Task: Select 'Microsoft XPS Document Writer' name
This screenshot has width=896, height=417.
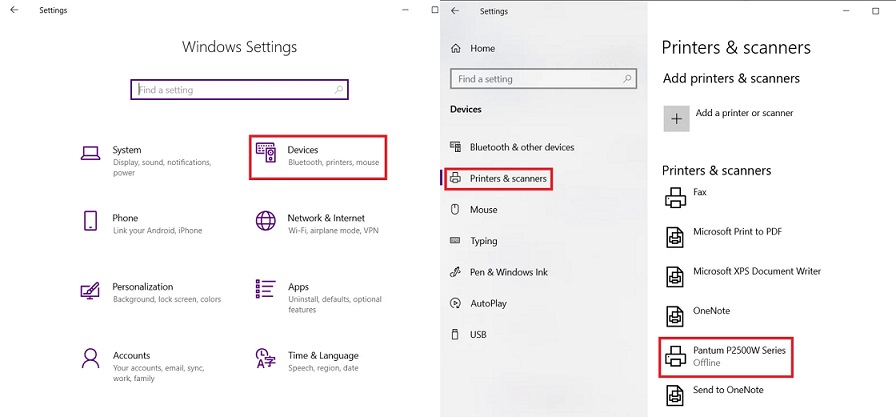Action: coord(757,271)
